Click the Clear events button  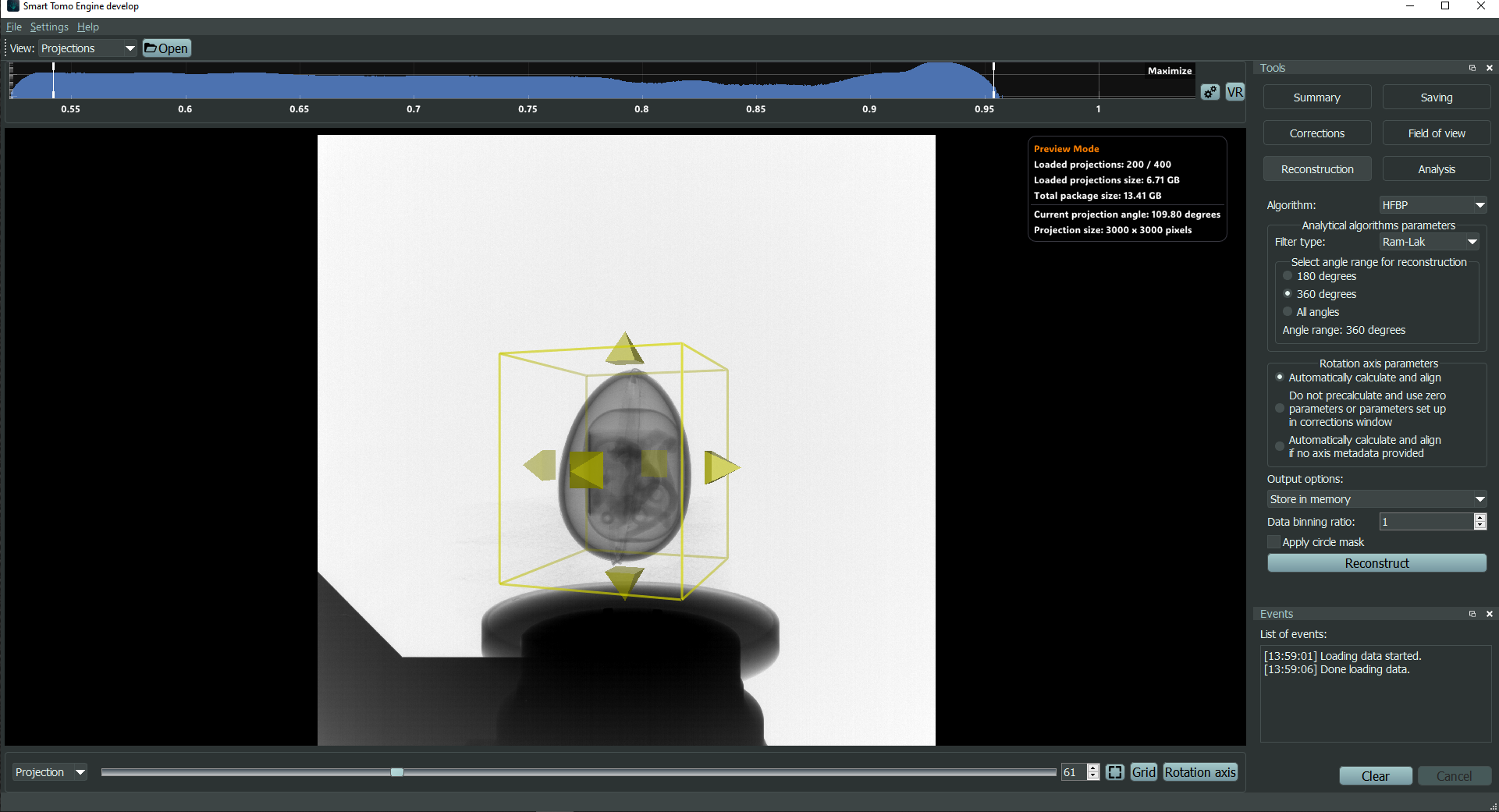pos(1375,776)
